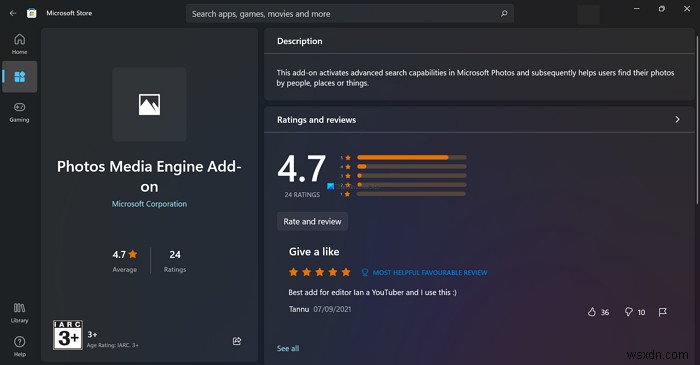Open the Gaming section
The height and width of the screenshot is (365, 700).
click(20, 112)
